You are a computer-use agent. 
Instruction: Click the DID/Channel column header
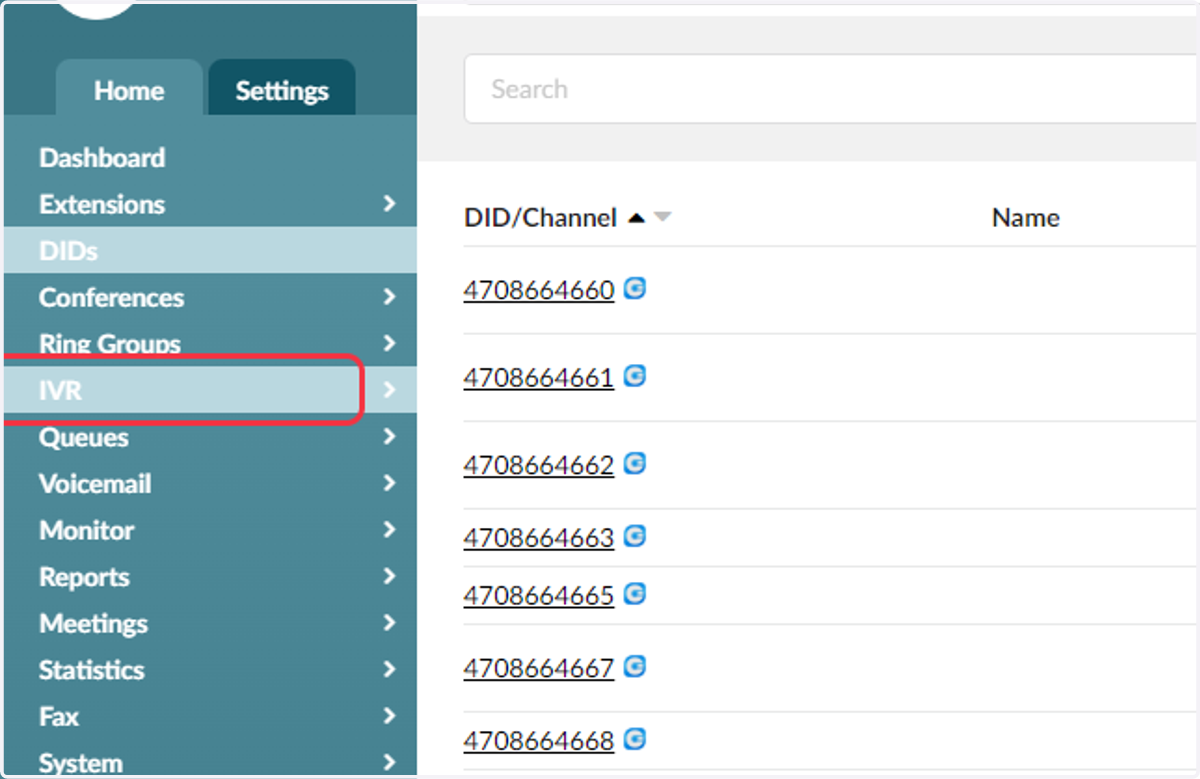coord(540,218)
